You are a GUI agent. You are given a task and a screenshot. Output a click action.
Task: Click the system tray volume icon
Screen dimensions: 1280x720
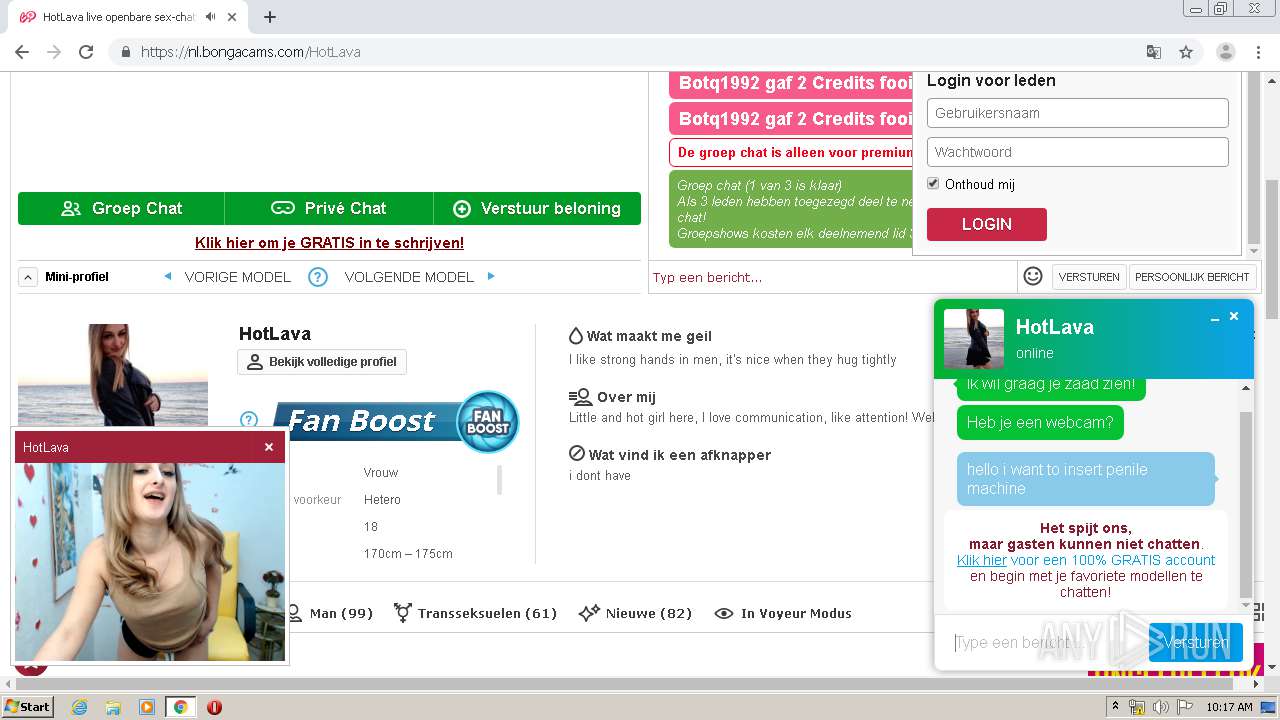click(x=1162, y=707)
